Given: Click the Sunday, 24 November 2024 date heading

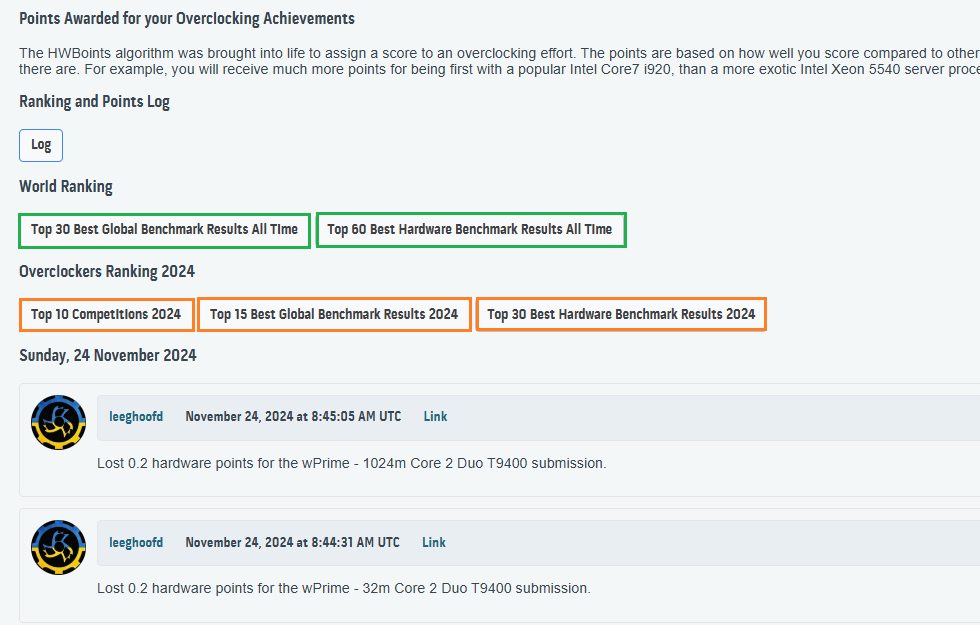Looking at the screenshot, I should 108,356.
